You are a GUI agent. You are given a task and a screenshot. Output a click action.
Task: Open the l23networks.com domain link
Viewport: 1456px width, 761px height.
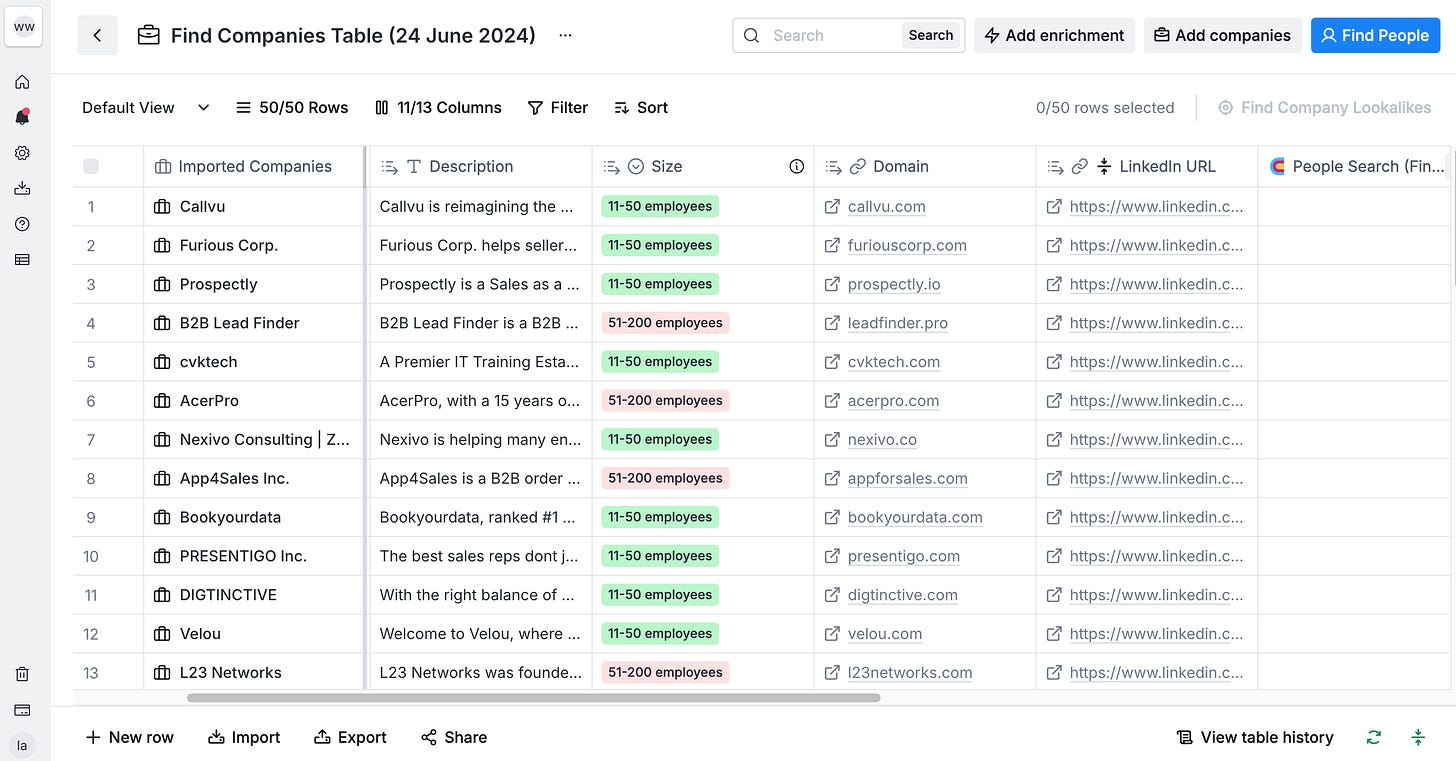pos(910,672)
